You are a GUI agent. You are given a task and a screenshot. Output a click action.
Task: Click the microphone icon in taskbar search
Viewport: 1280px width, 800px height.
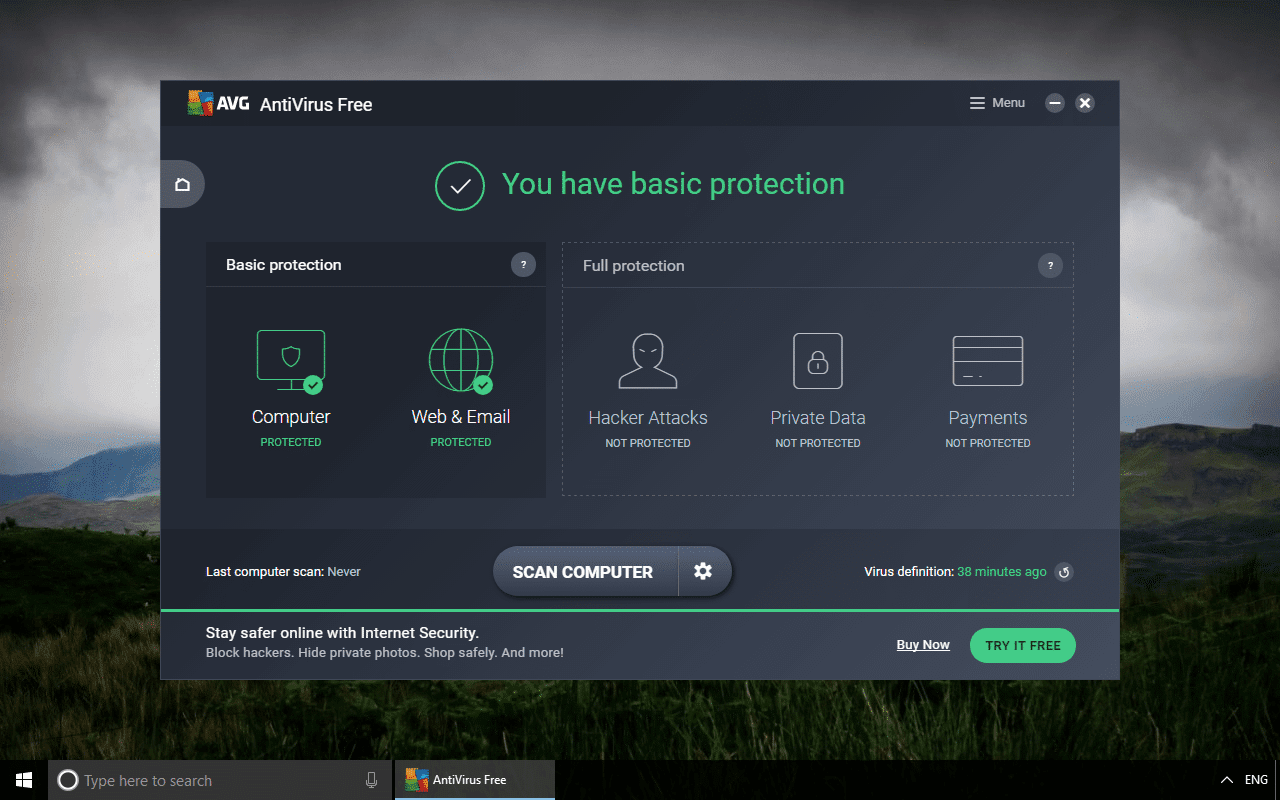pyautogui.click(x=372, y=780)
